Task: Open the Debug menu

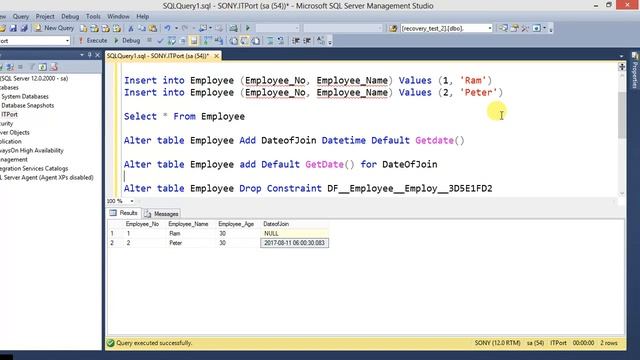Action: tap(70, 16)
